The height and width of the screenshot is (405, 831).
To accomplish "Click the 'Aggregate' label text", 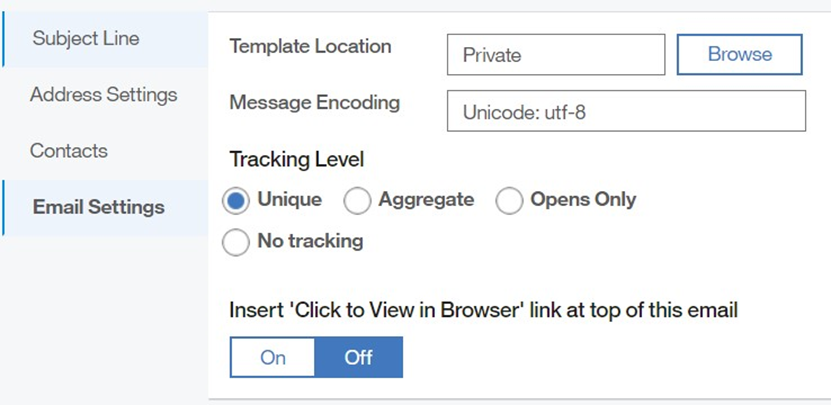I will pyautogui.click(x=426, y=199).
